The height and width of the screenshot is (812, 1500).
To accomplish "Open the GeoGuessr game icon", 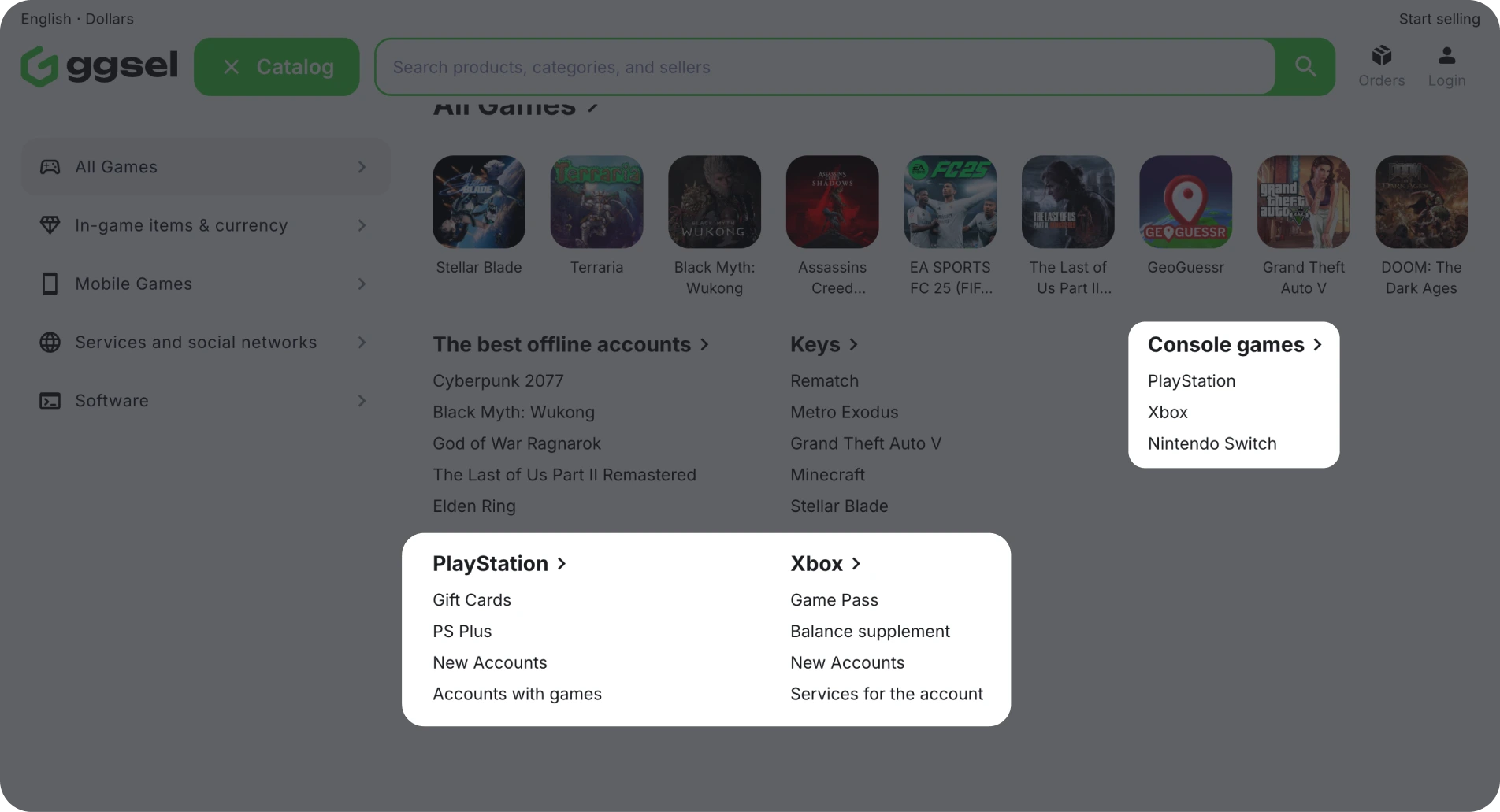I will pos(1186,202).
